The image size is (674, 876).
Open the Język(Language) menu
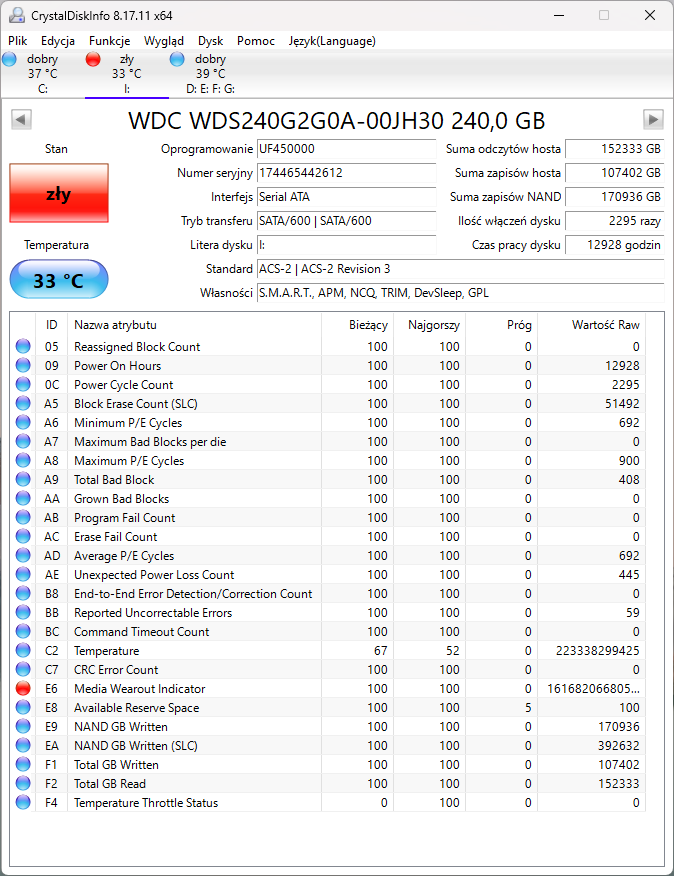tap(332, 41)
